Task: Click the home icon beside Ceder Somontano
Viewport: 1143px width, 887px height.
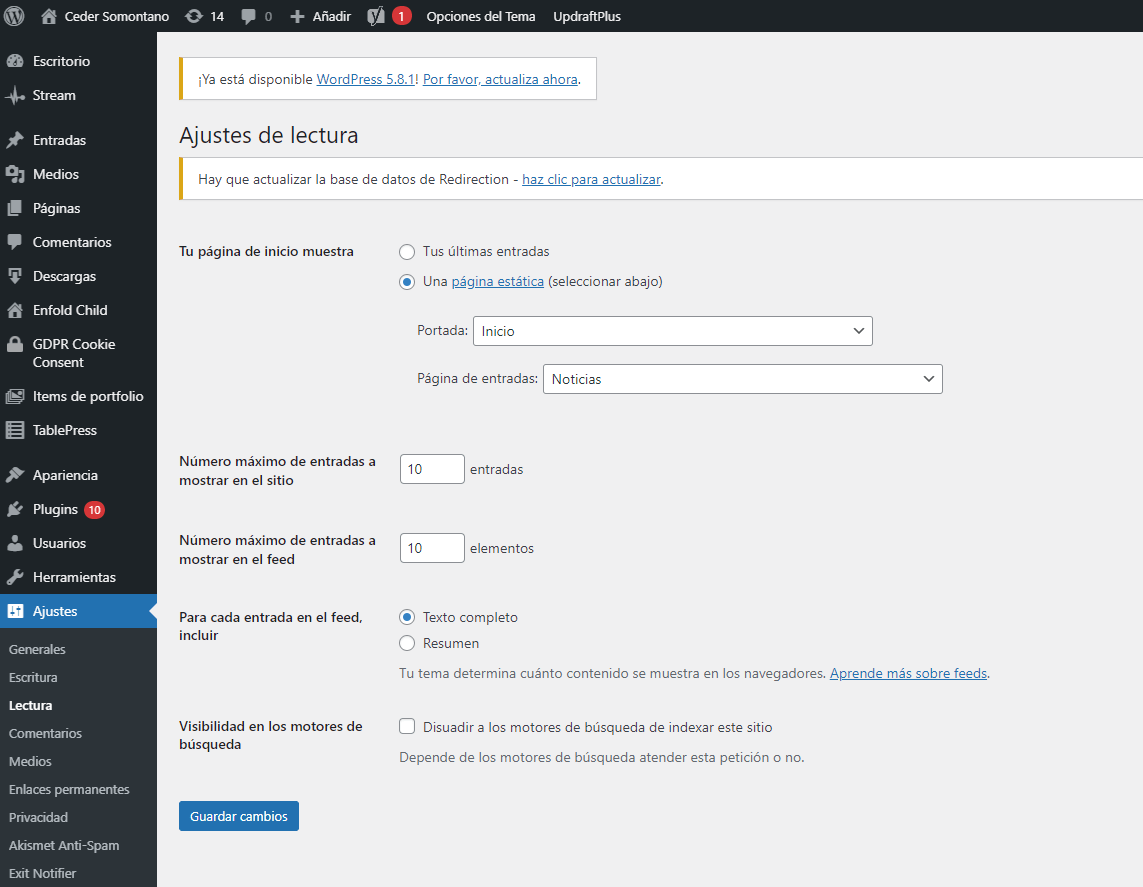Action: coord(49,16)
